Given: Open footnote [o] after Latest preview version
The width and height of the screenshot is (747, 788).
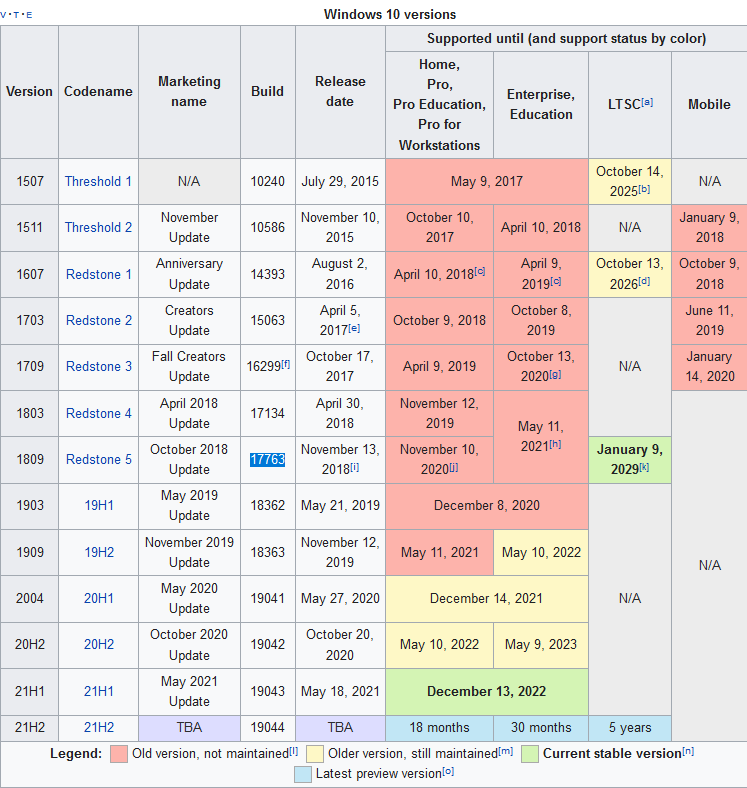Looking at the screenshot, I should pyautogui.click(x=448, y=771).
